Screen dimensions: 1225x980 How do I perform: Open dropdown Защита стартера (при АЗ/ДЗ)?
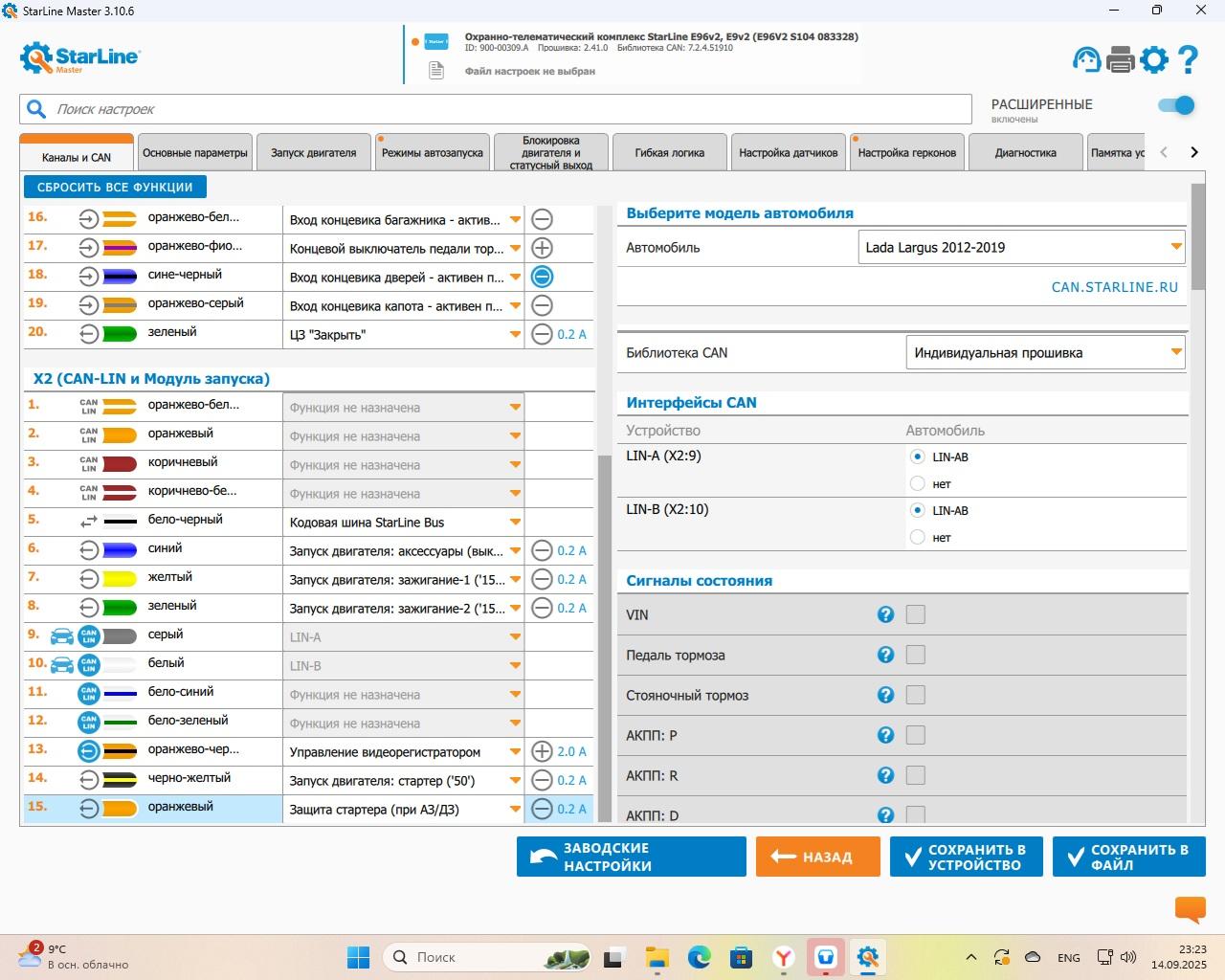click(403, 810)
